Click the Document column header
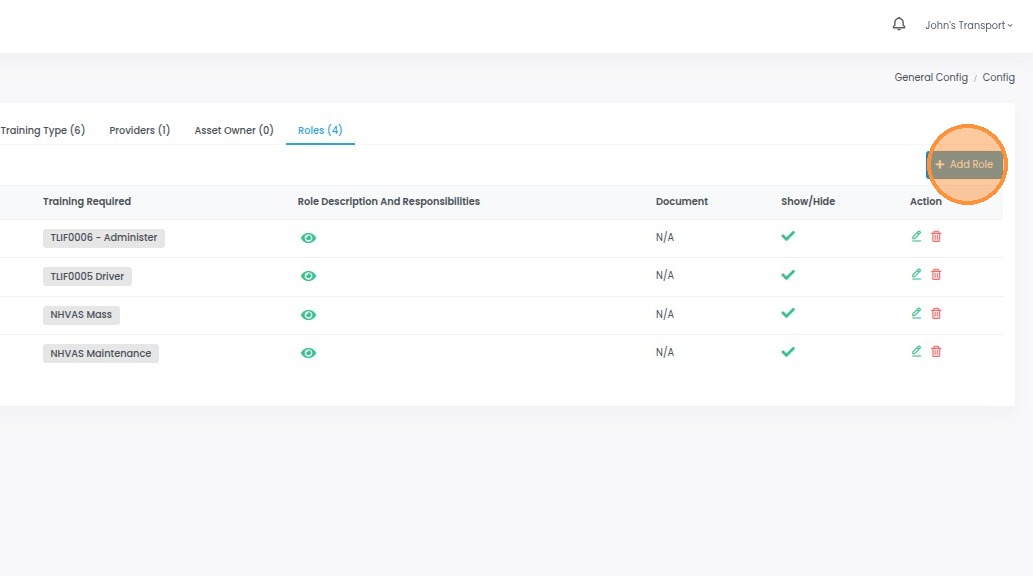The image size is (1033, 576). coord(682,201)
